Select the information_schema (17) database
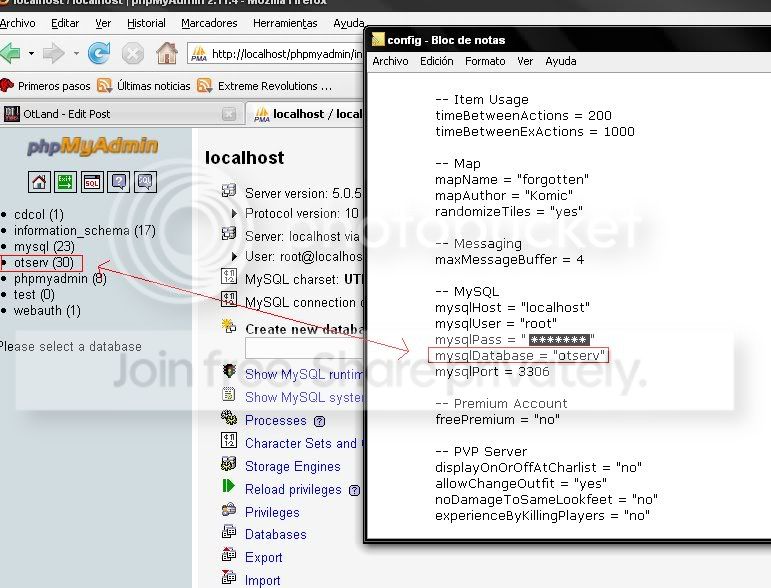Image resolution: width=771 pixels, height=588 pixels. pos(85,231)
